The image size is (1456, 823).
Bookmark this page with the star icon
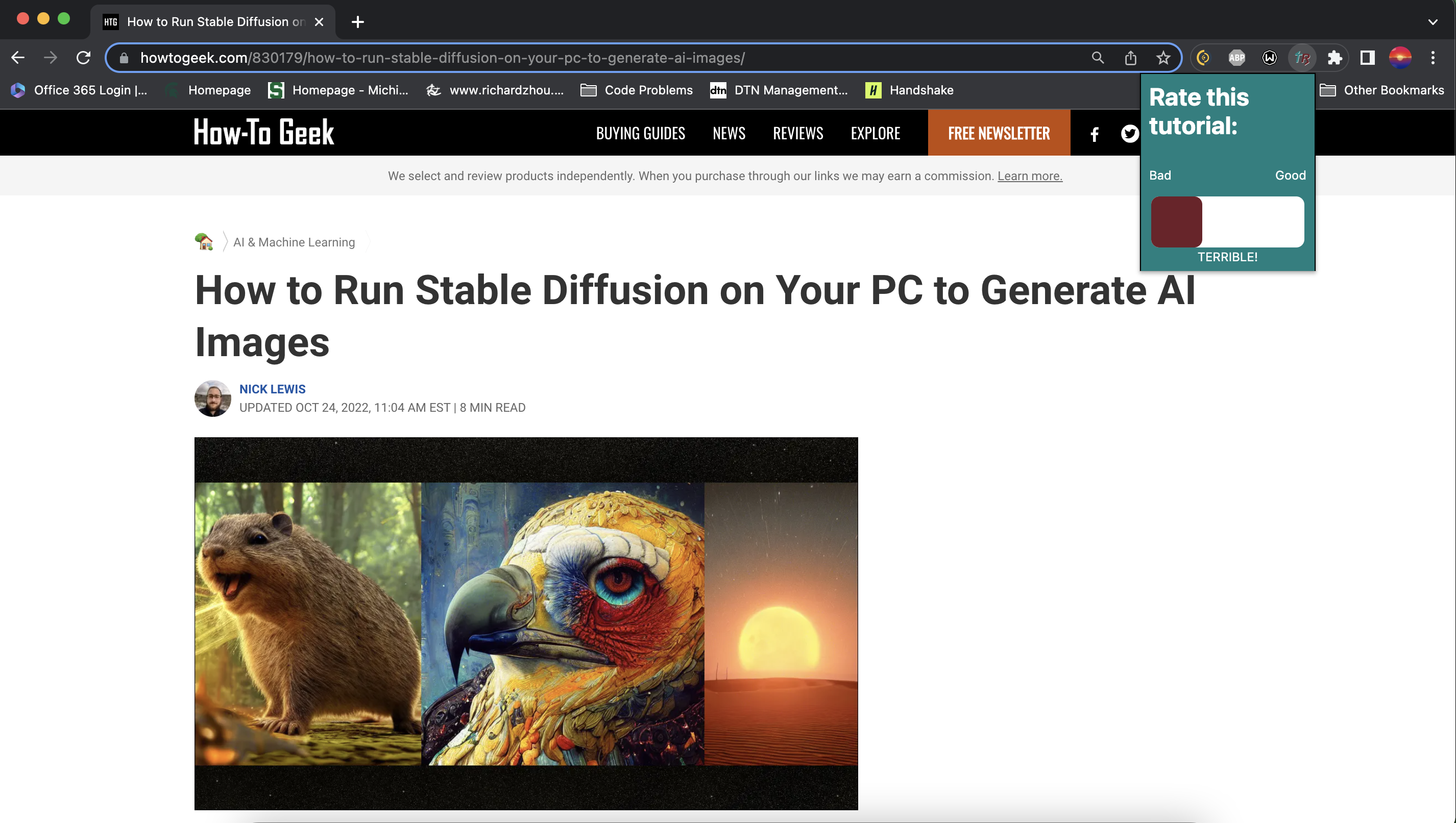(1163, 58)
